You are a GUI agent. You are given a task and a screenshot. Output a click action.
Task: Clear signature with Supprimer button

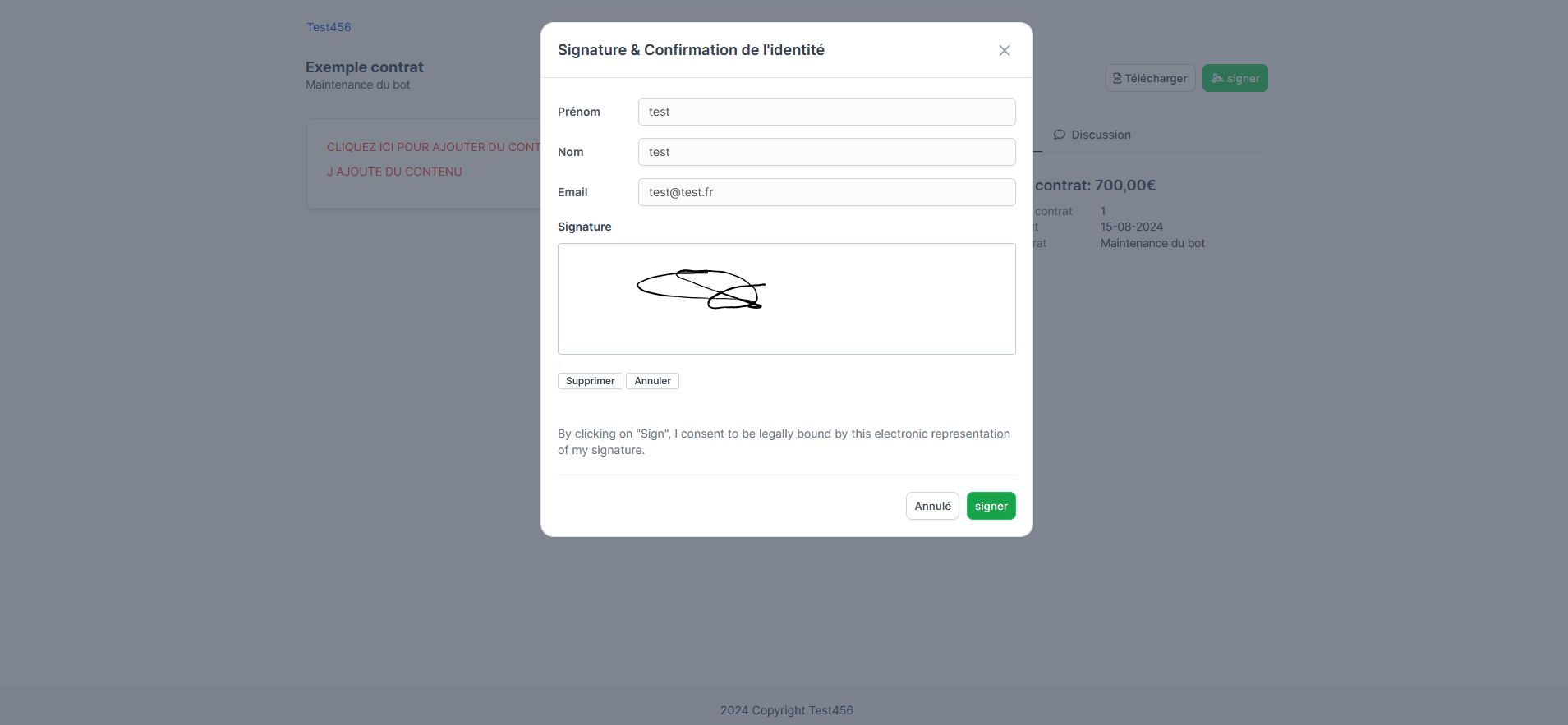(x=590, y=381)
